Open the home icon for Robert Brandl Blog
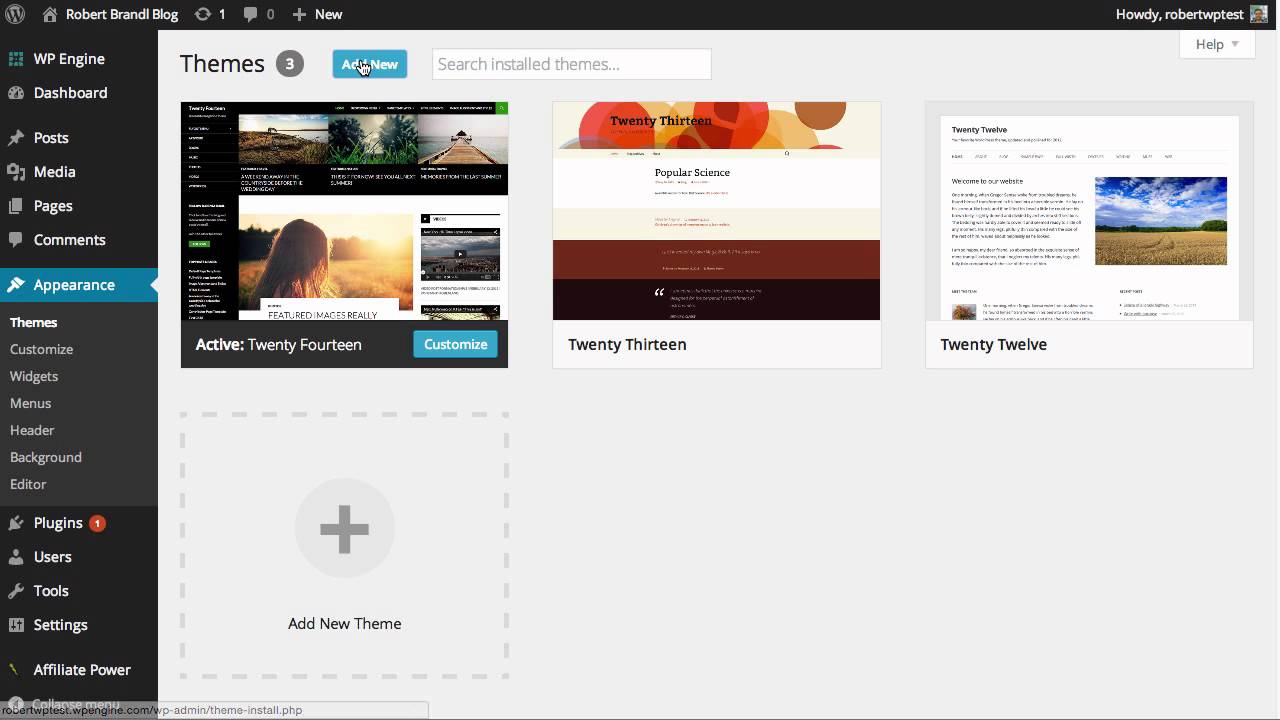1280x720 pixels. [50, 14]
